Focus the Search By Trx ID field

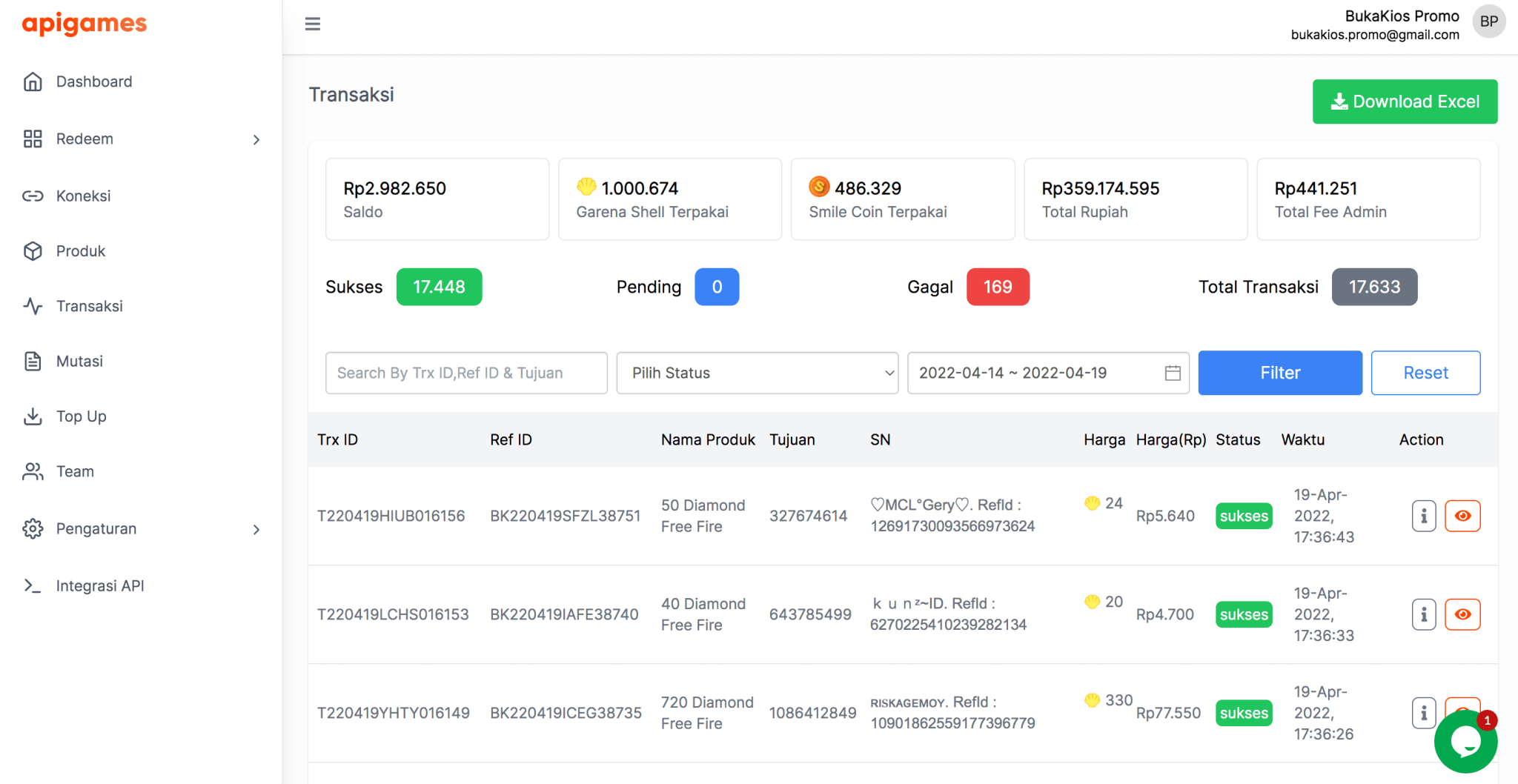pos(466,373)
